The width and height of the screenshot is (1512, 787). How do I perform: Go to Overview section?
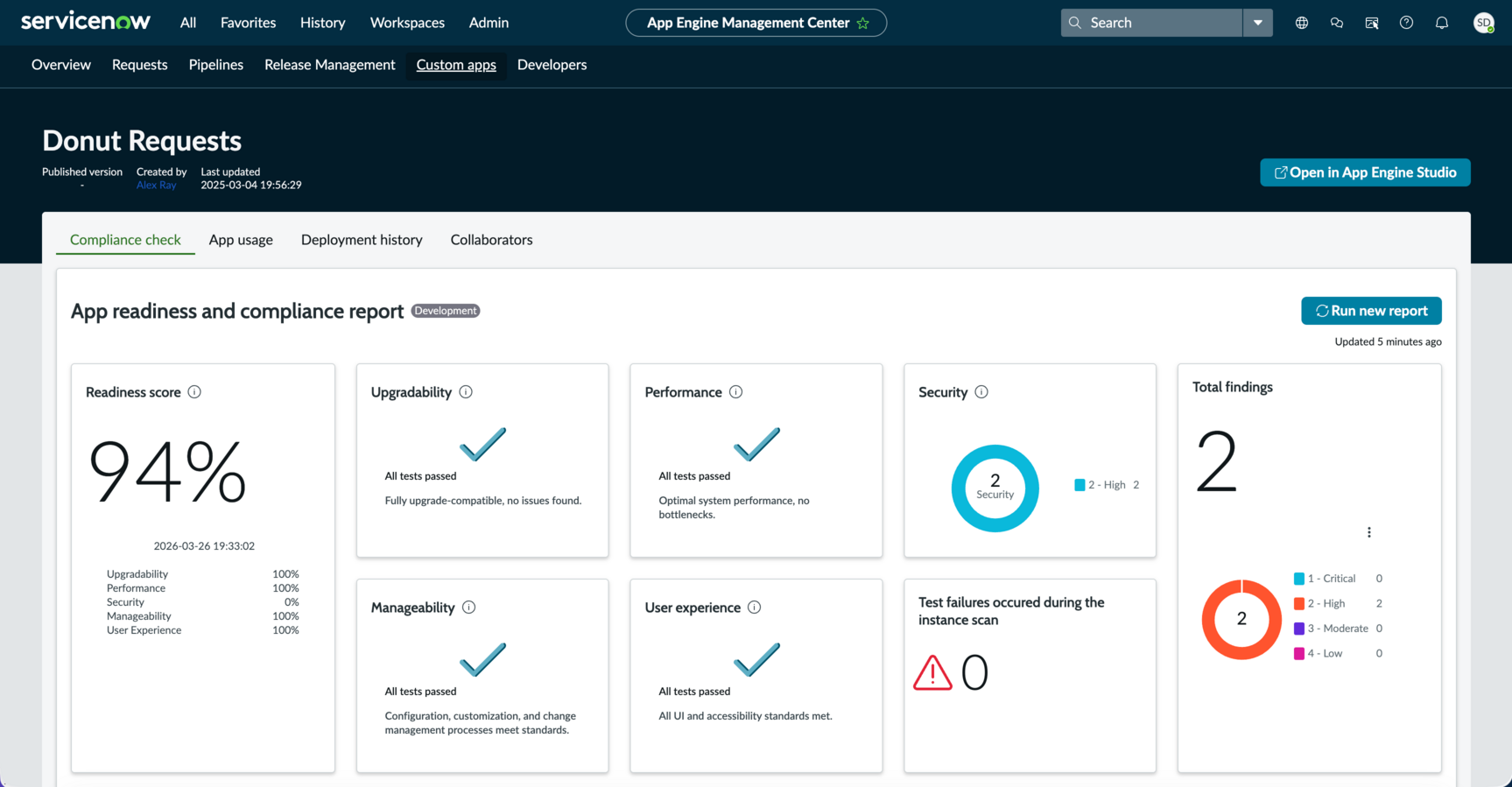tap(61, 65)
